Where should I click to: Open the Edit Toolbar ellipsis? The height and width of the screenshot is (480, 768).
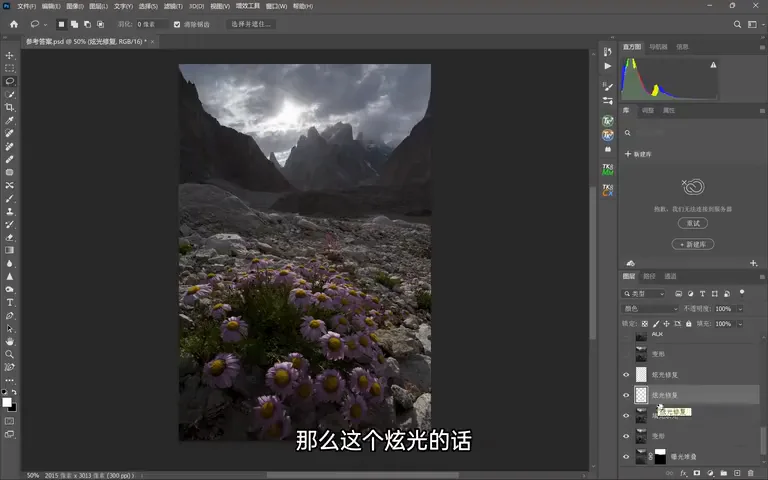pyautogui.click(x=9, y=381)
